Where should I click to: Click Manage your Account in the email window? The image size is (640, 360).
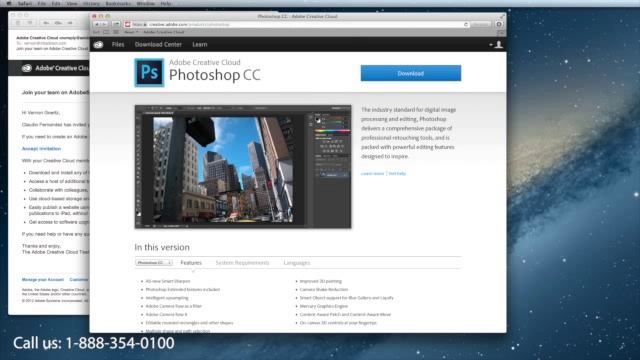click(x=43, y=280)
